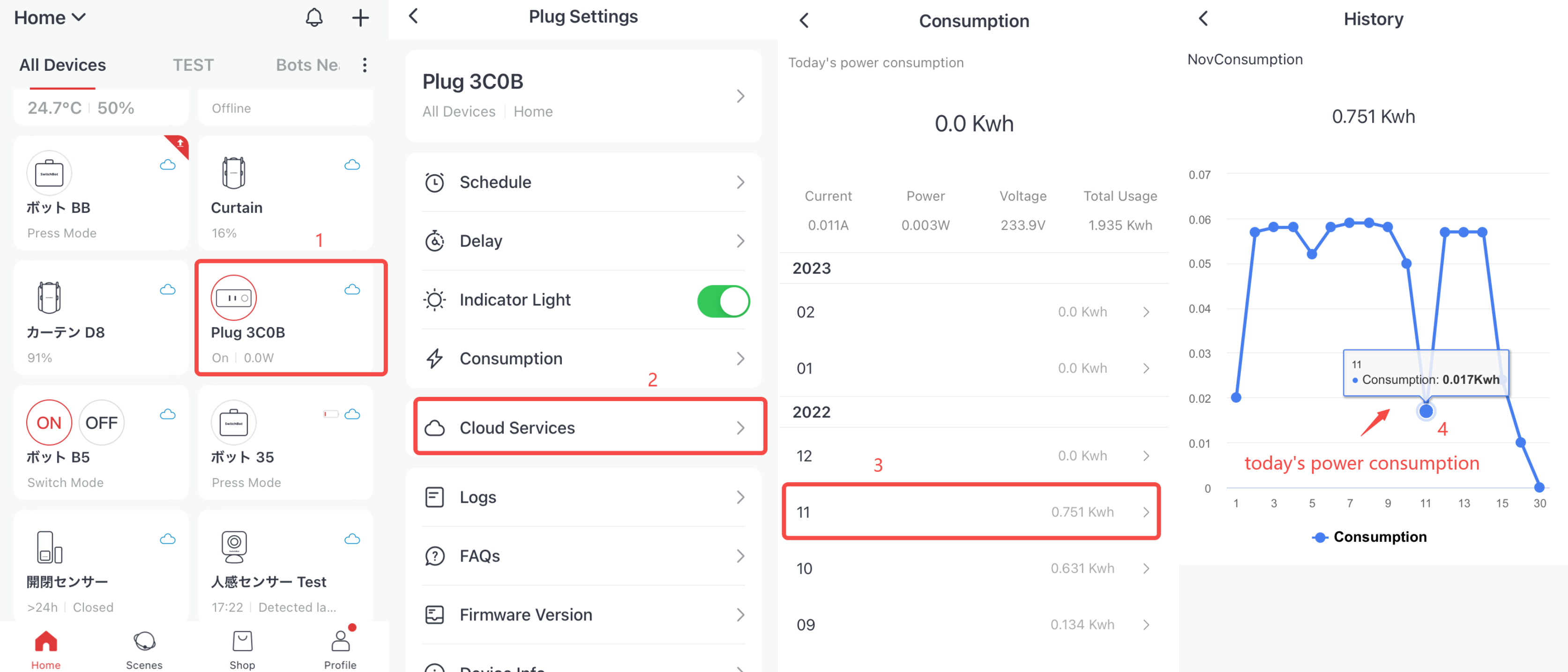Toggle the Indicator Light switch

pos(723,301)
